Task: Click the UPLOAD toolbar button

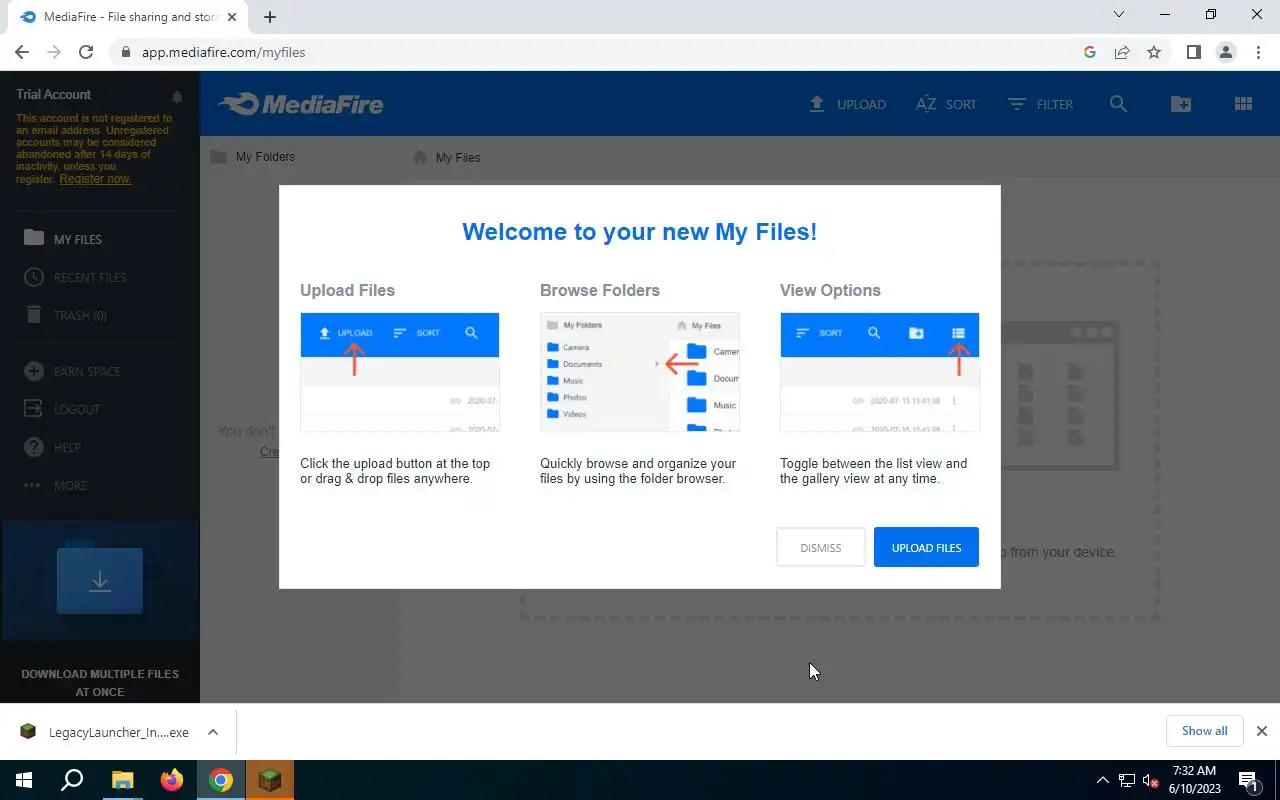Action: pos(847,104)
